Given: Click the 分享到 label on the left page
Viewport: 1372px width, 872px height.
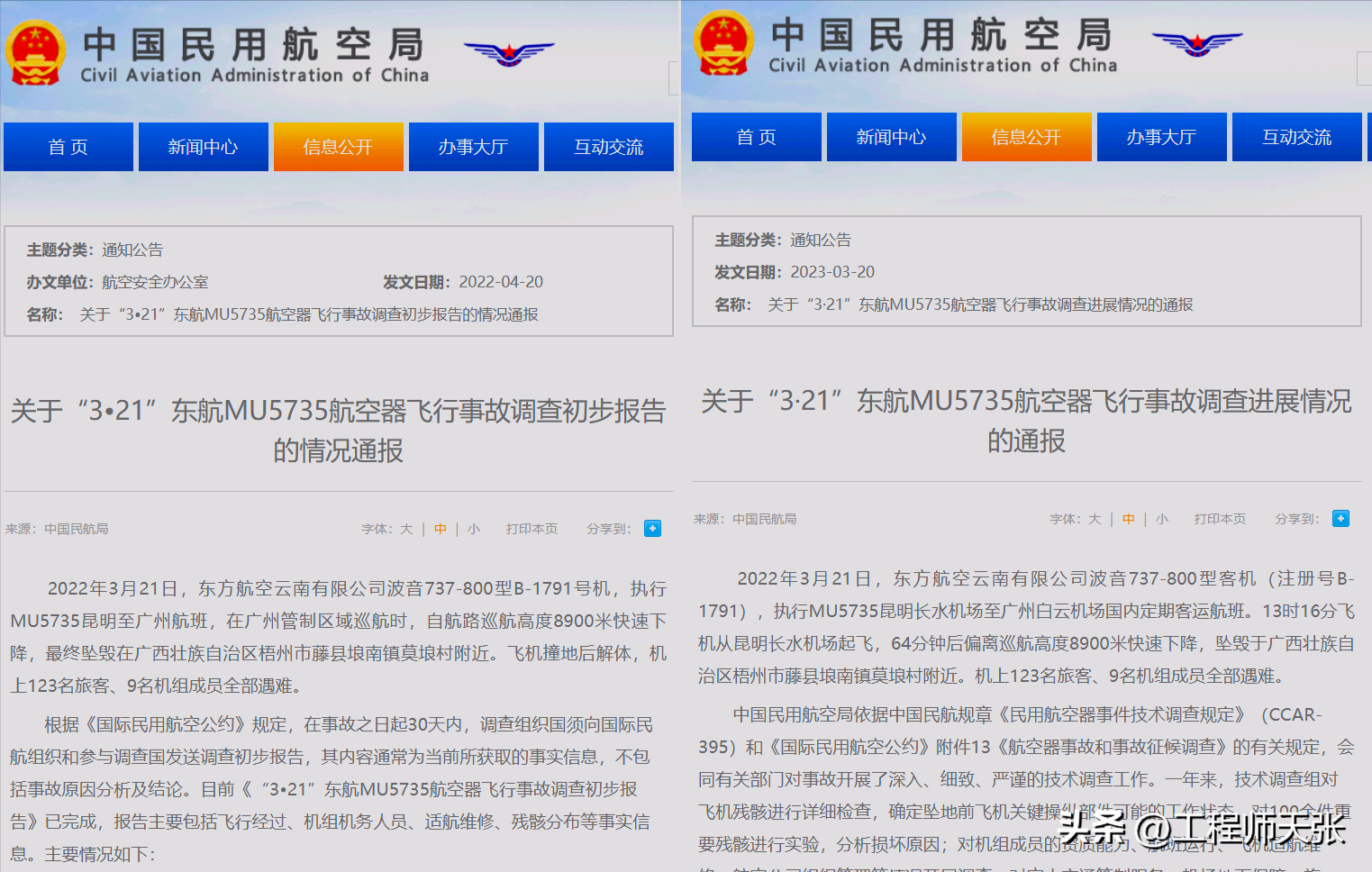Looking at the screenshot, I should (x=609, y=529).
